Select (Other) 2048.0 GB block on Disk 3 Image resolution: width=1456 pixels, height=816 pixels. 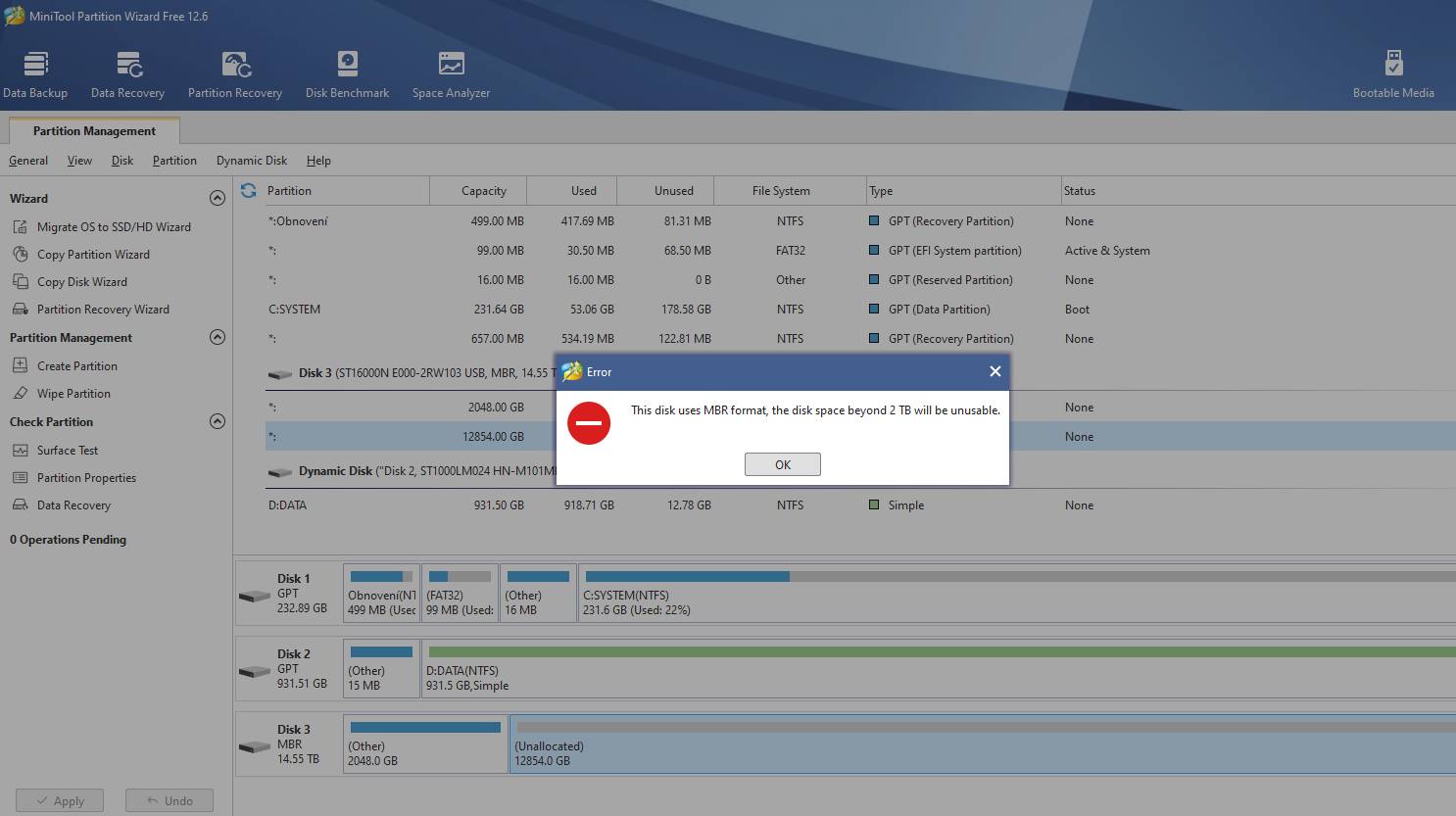(x=425, y=744)
